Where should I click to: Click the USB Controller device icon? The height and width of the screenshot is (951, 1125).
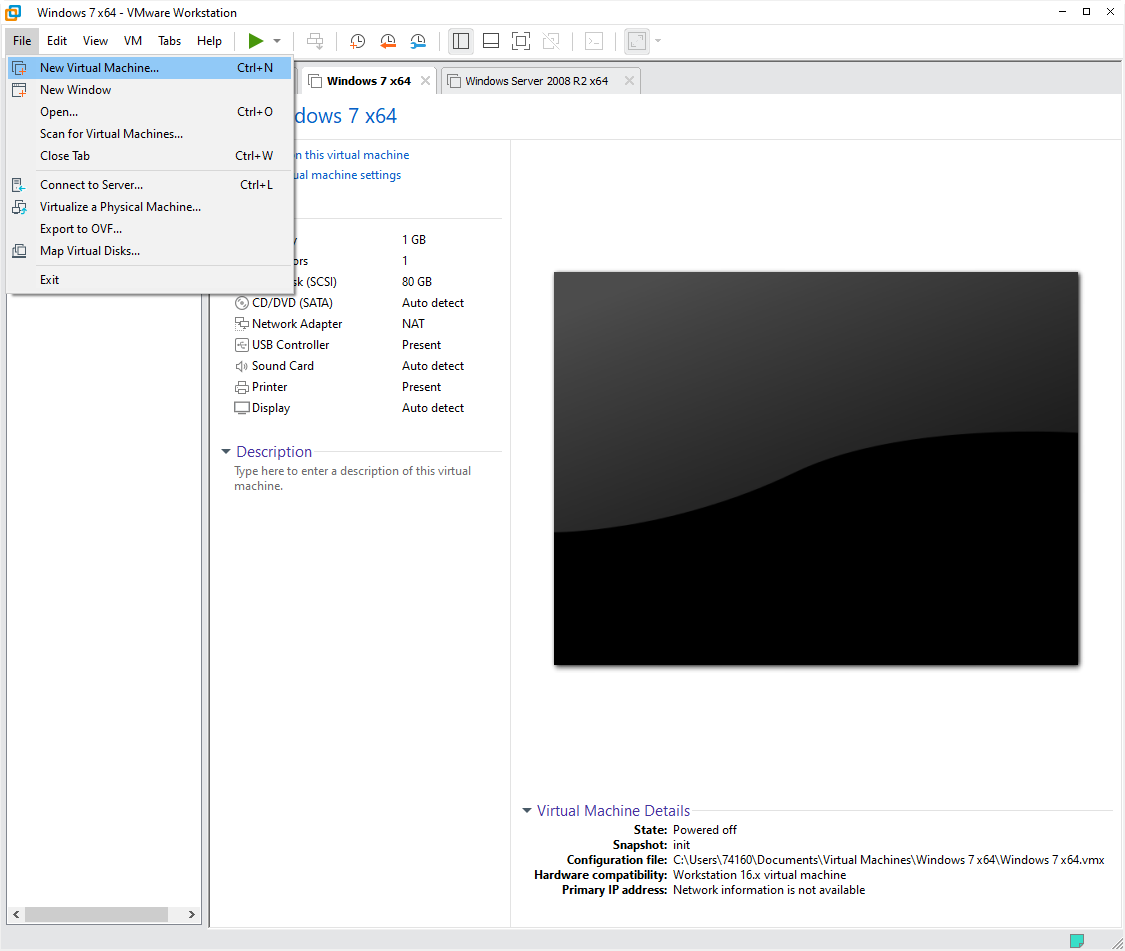(242, 345)
